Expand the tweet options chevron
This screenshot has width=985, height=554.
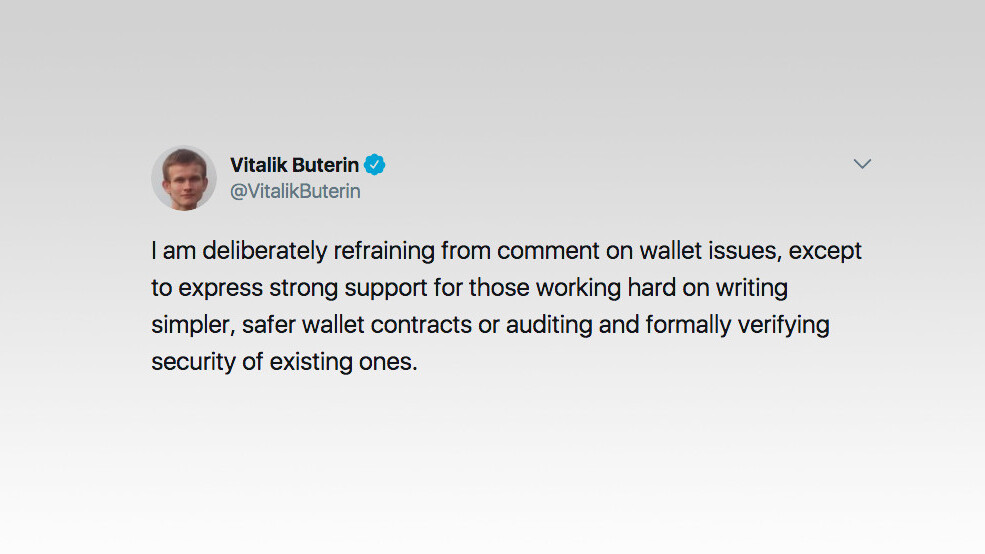pyautogui.click(x=862, y=164)
